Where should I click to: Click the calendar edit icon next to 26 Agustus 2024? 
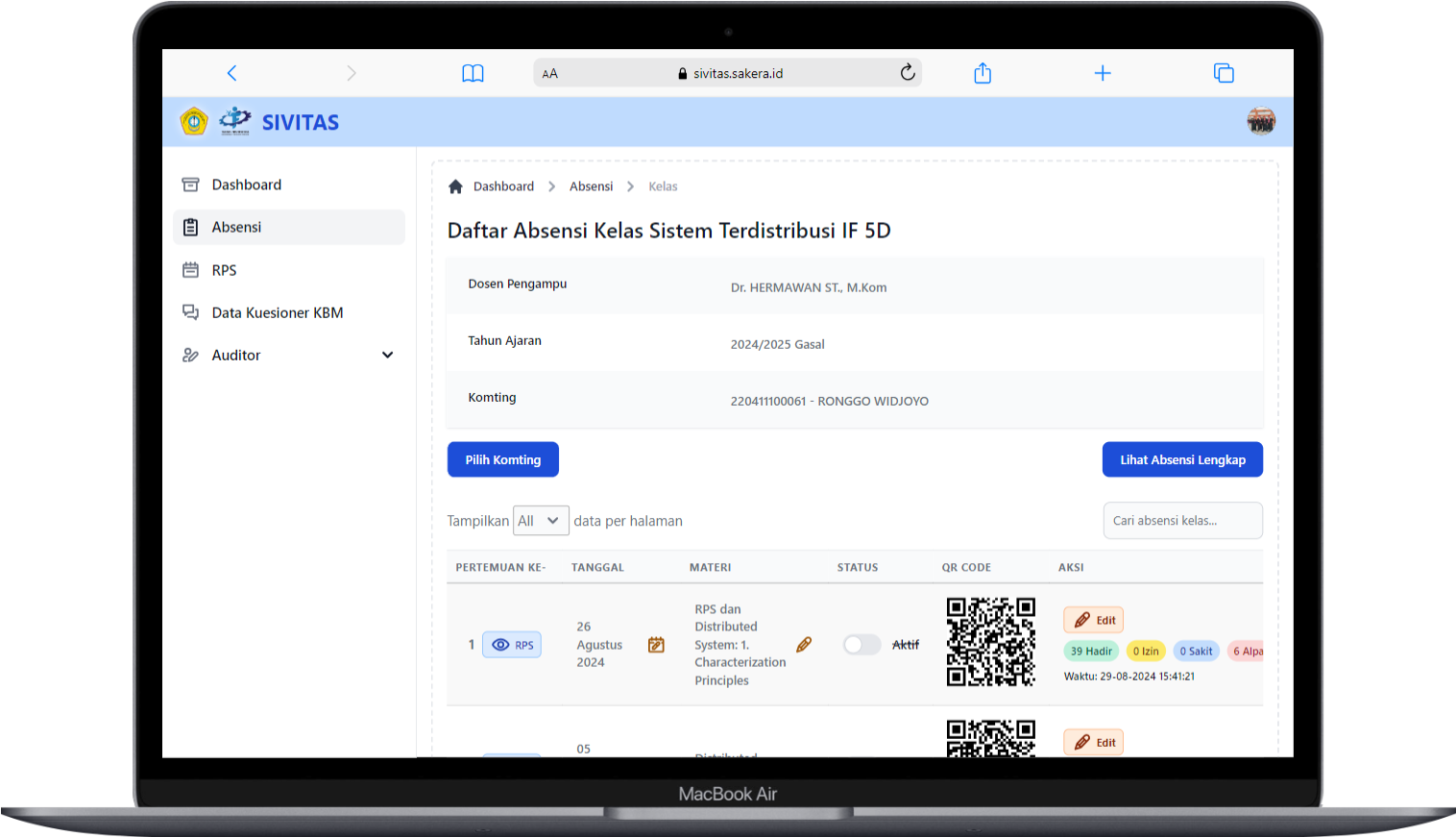click(656, 645)
